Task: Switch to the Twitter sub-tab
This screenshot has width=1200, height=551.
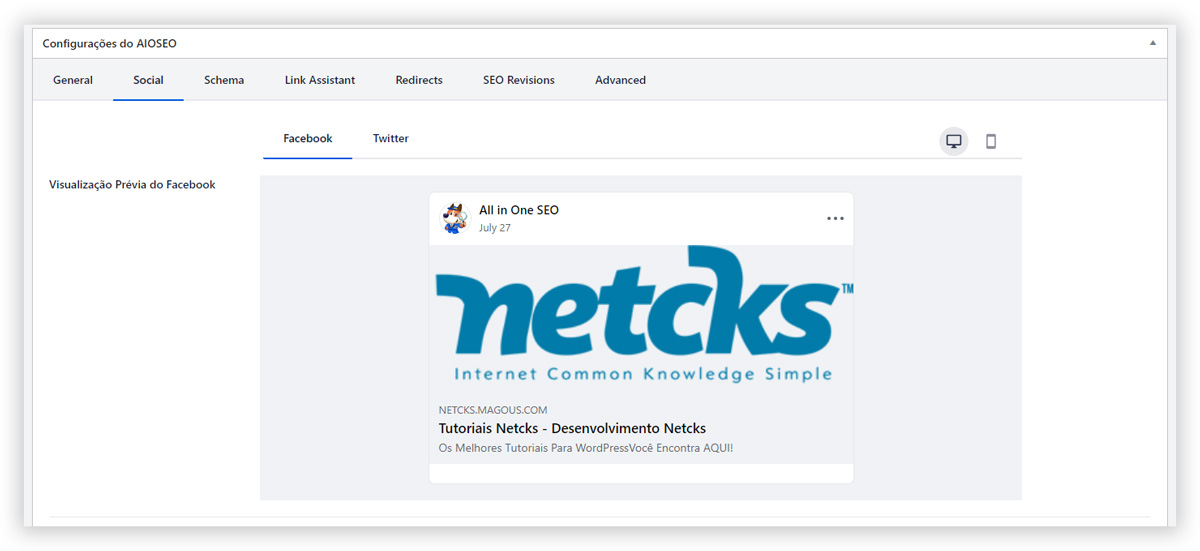Action: (391, 139)
